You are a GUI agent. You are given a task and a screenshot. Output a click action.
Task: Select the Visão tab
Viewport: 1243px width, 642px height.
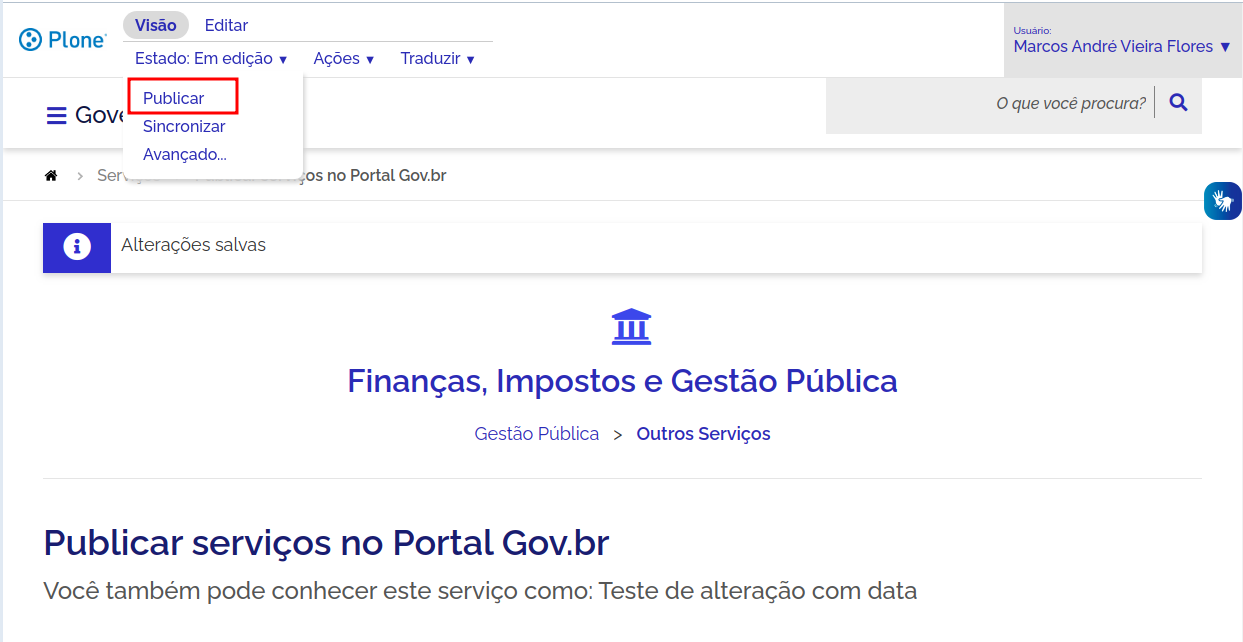click(155, 25)
